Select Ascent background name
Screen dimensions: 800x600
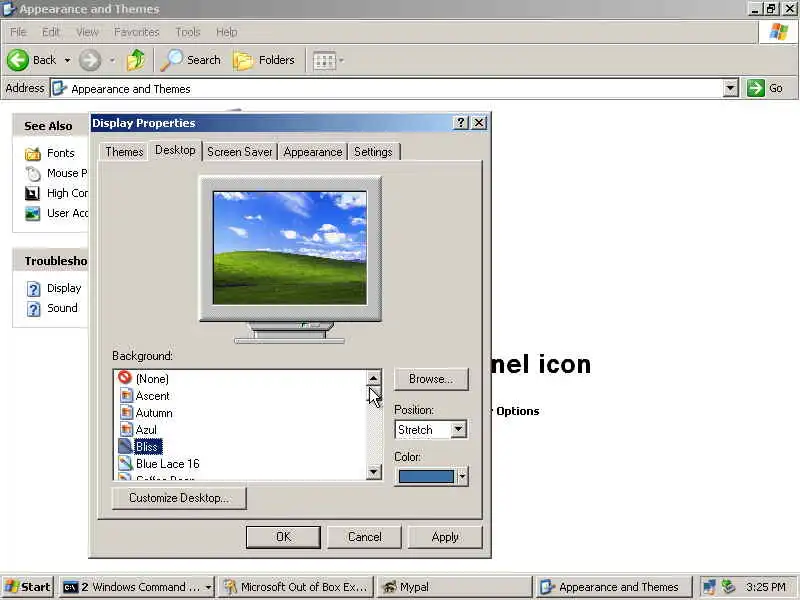[152, 396]
